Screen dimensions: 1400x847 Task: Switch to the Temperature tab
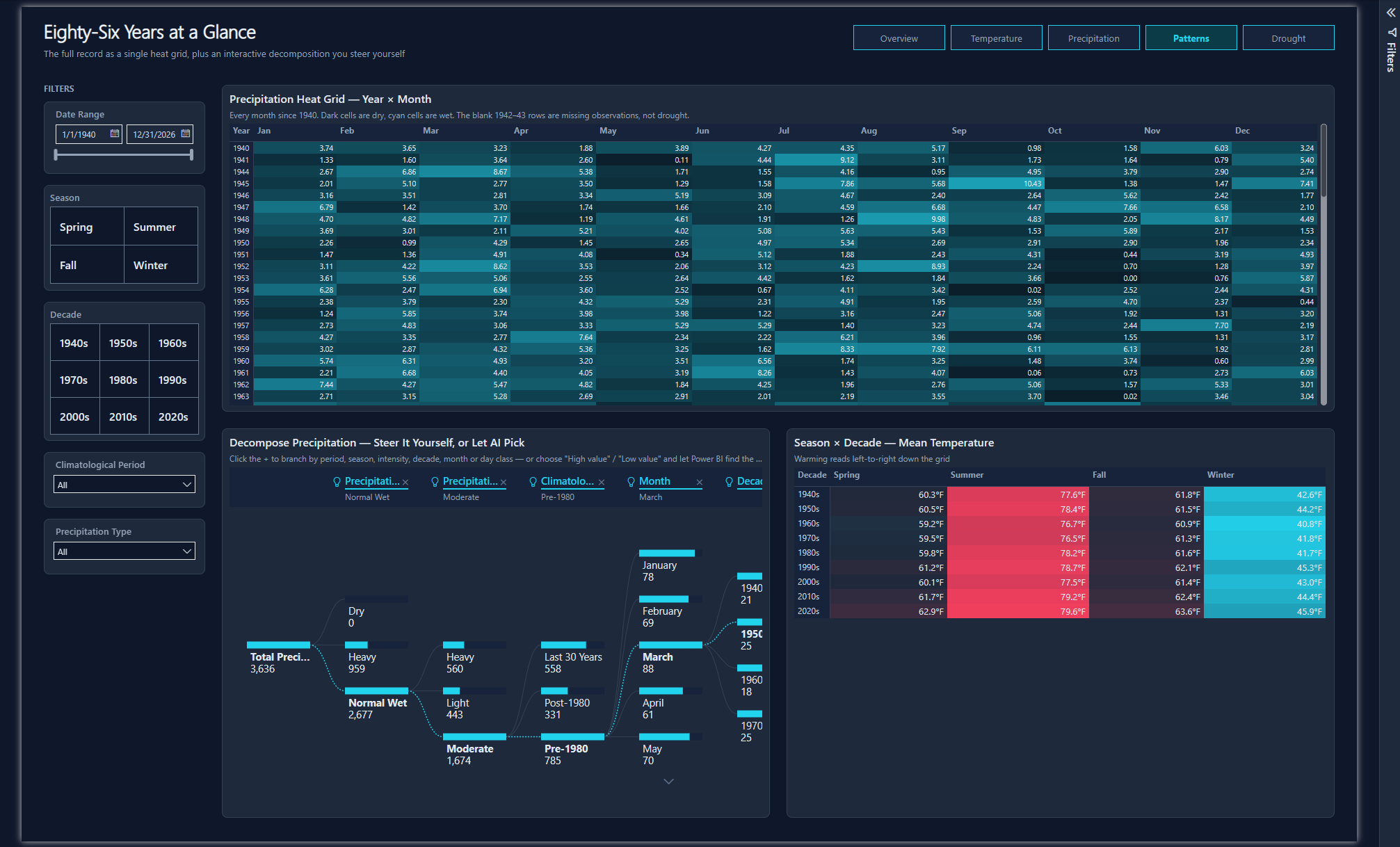996,38
